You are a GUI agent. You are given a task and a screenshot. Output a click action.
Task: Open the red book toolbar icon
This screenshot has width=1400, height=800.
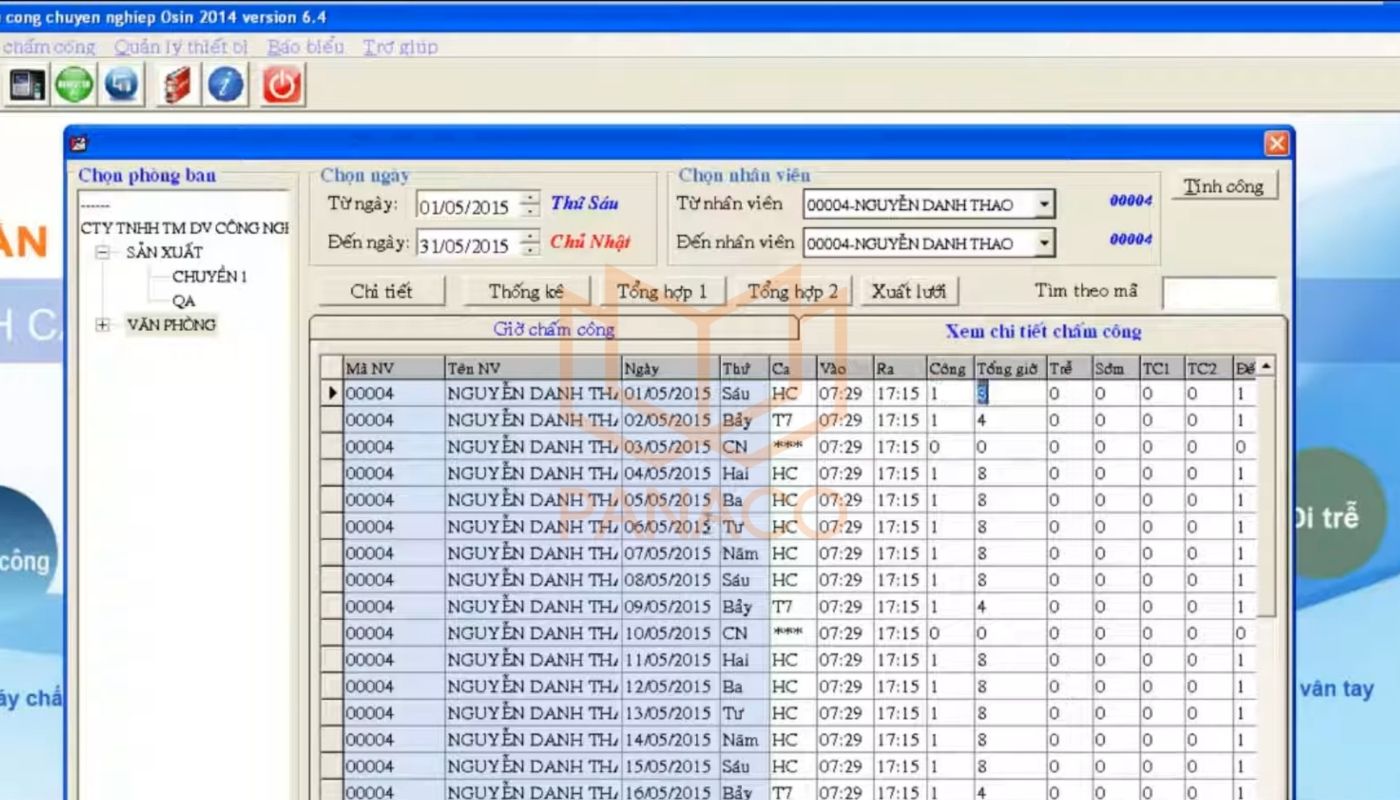(x=178, y=85)
